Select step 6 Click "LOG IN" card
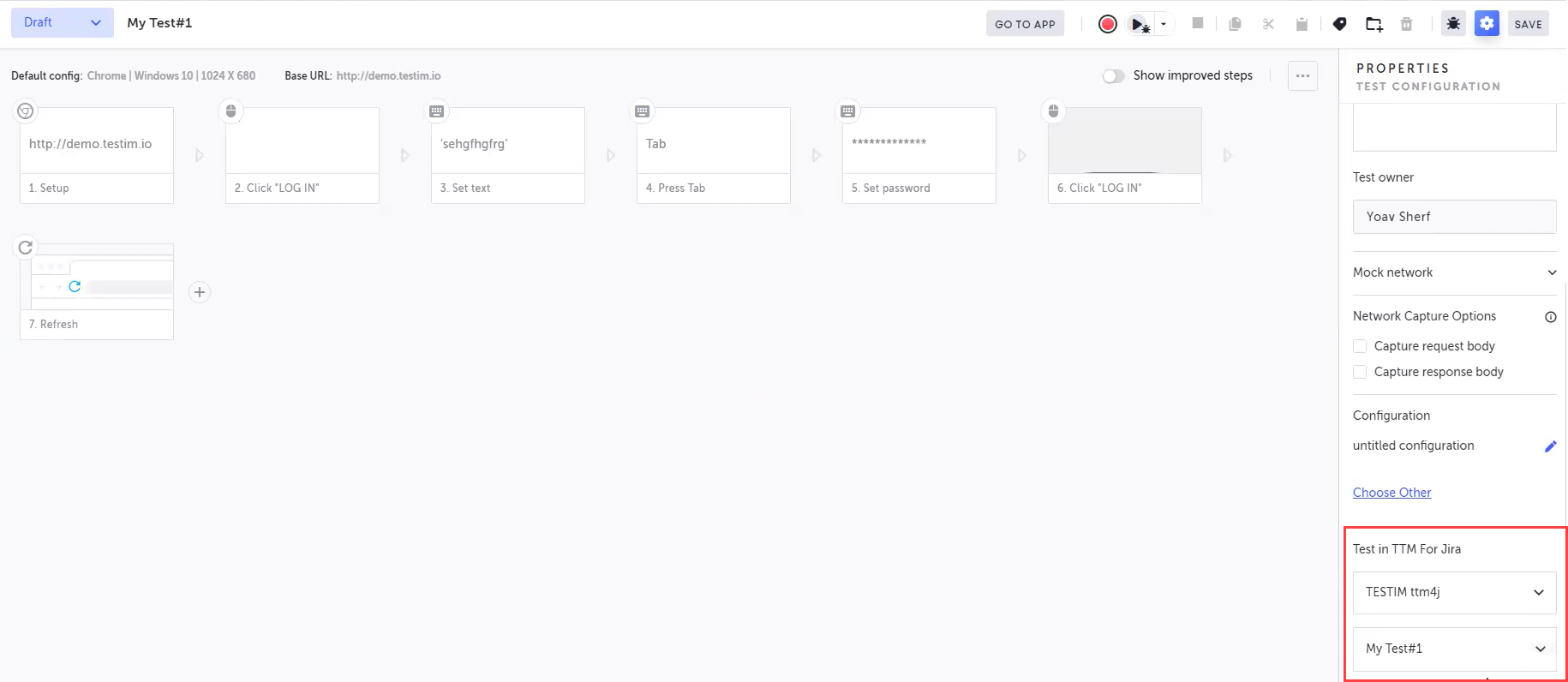This screenshot has width=1568, height=682. (1125, 155)
